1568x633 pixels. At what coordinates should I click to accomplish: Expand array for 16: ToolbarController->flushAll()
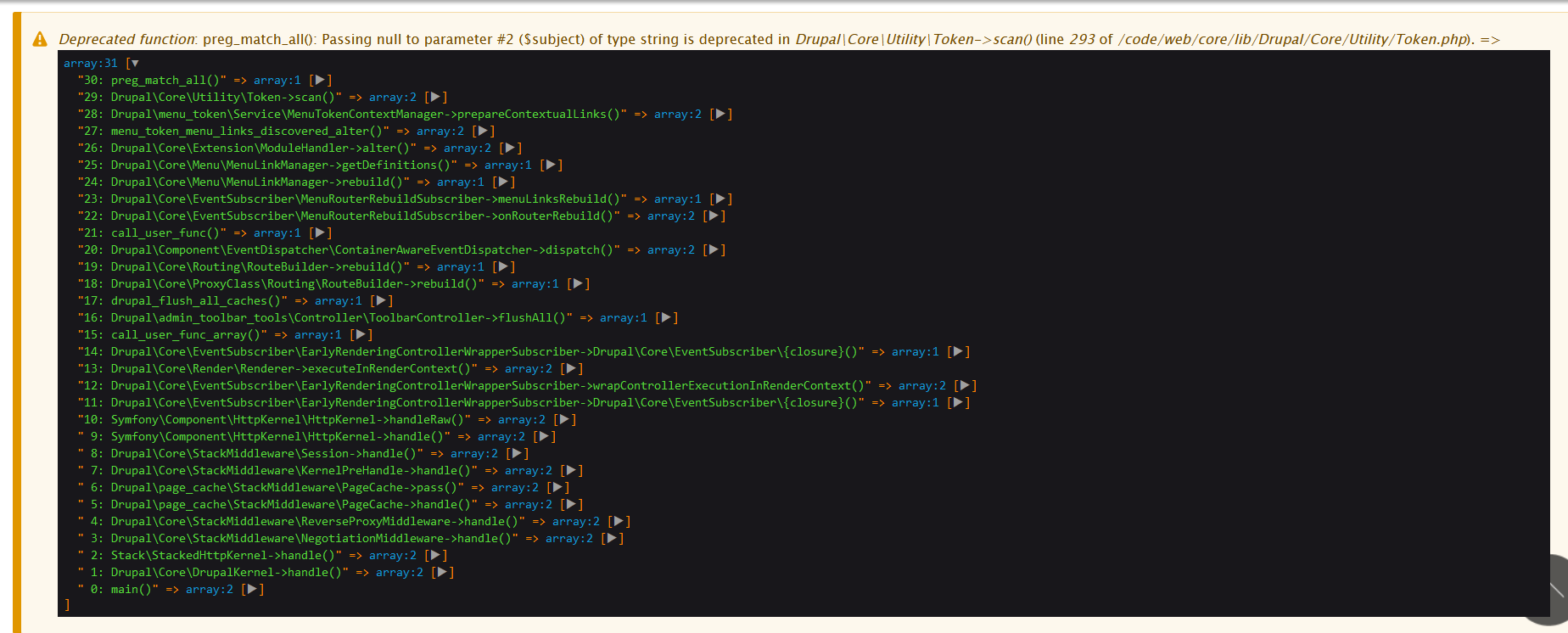pyautogui.click(x=666, y=318)
